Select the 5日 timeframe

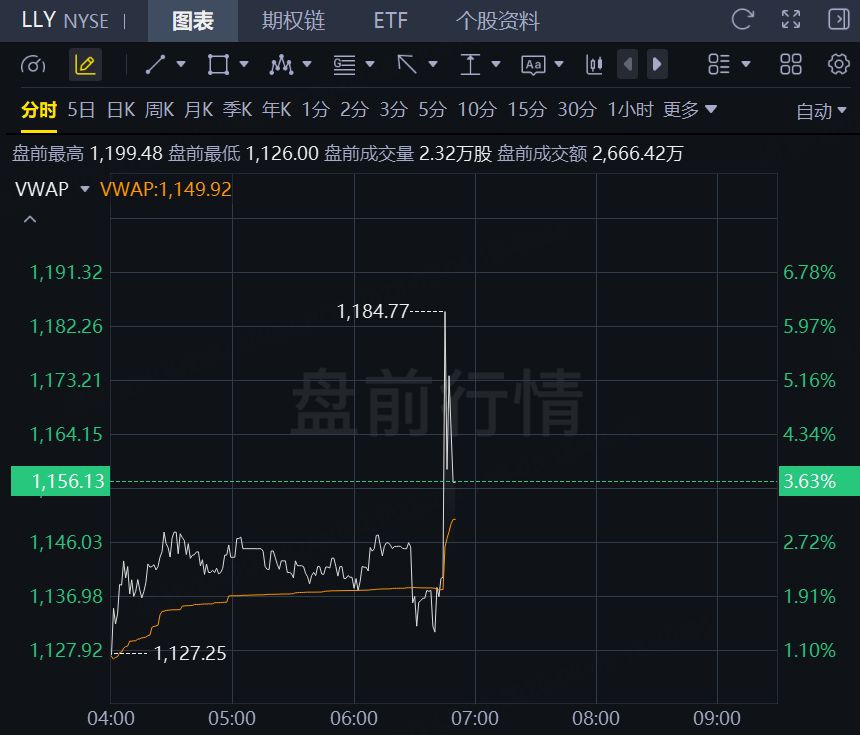pyautogui.click(x=81, y=110)
